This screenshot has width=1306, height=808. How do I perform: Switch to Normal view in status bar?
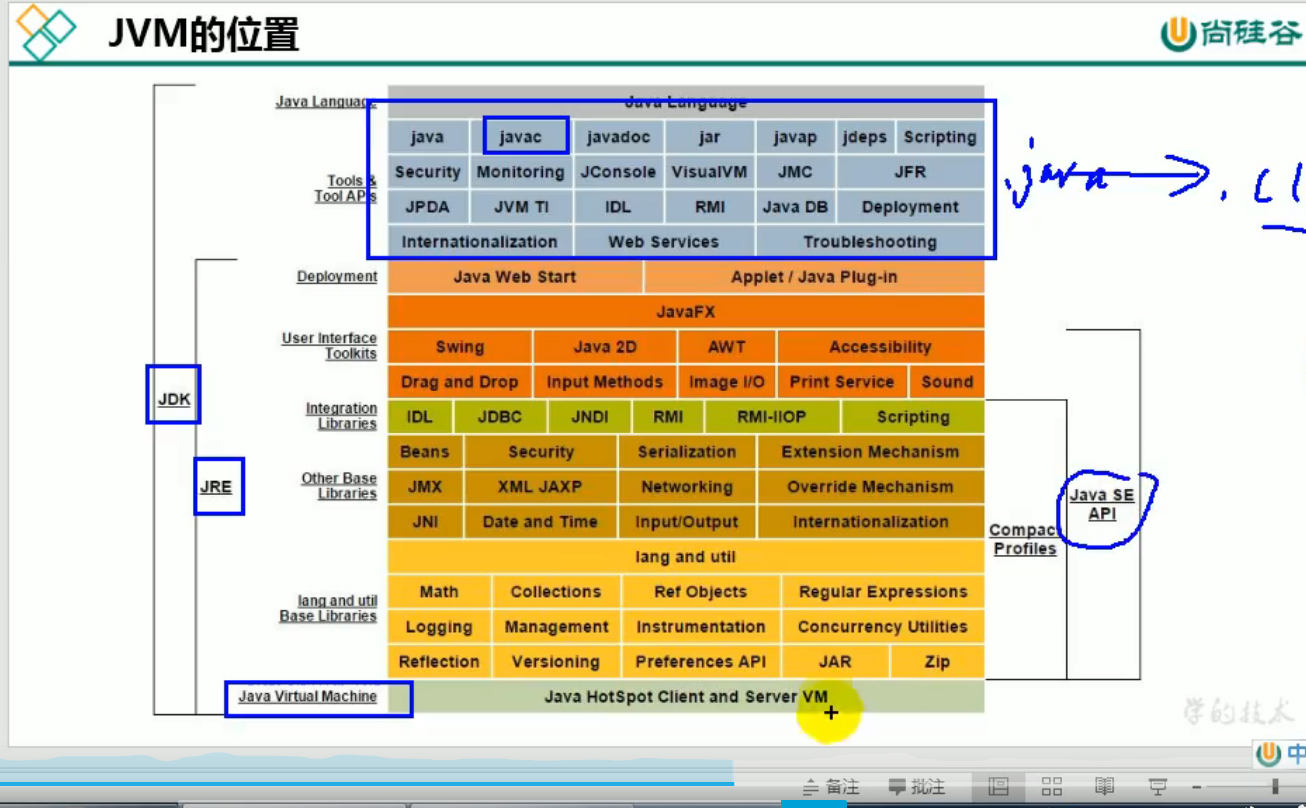[998, 786]
